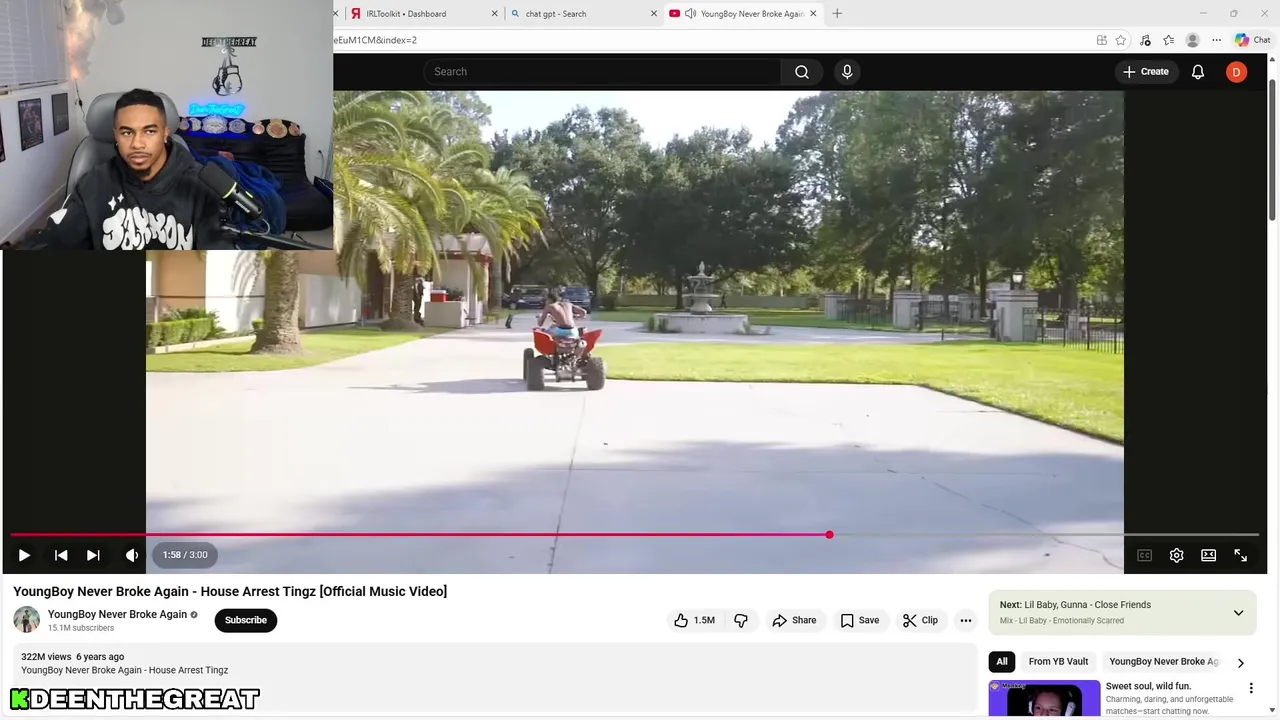Open options for Sweet soul, wild fun ad

(1250, 688)
